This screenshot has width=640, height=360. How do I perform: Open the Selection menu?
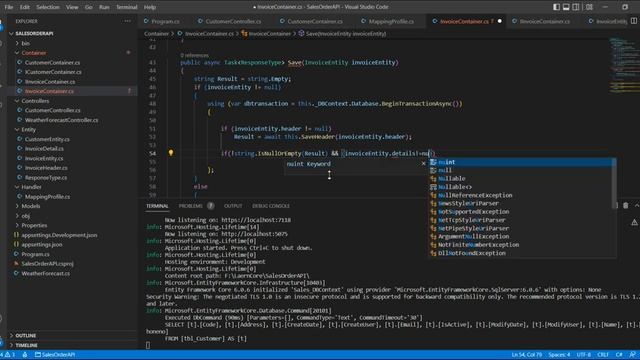pos(48,7)
